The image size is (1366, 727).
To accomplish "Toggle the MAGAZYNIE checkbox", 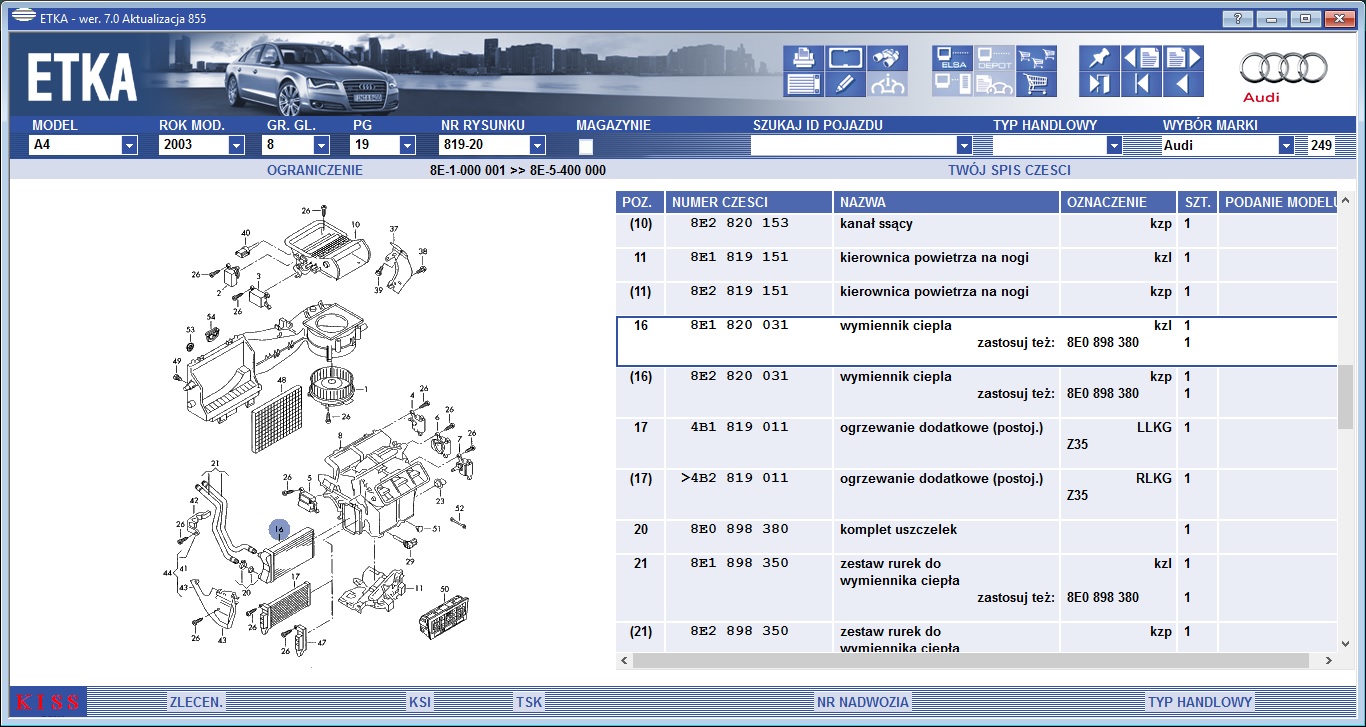I will tap(585, 146).
